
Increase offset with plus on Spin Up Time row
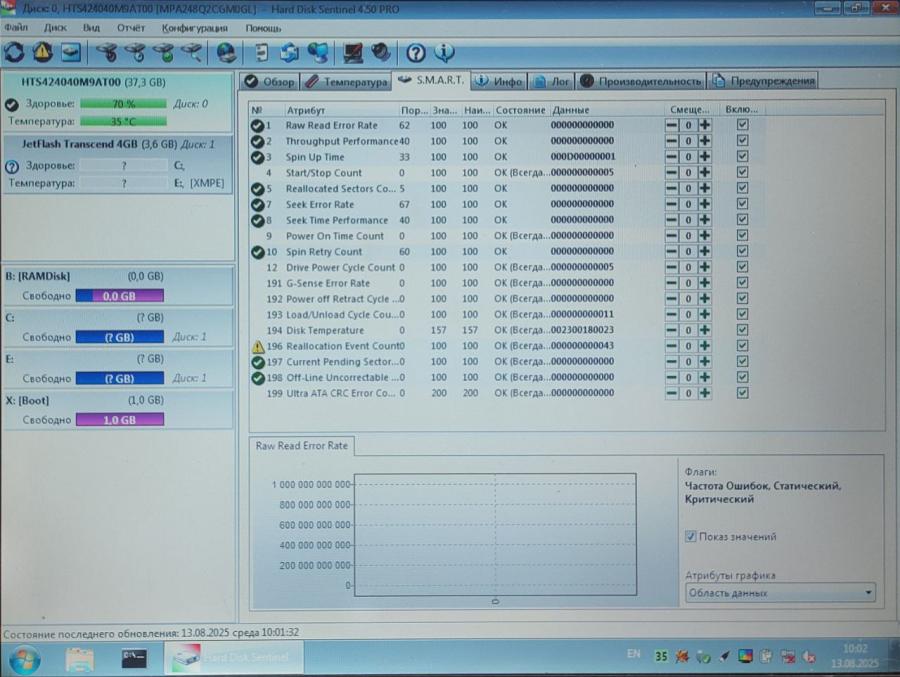pos(704,157)
